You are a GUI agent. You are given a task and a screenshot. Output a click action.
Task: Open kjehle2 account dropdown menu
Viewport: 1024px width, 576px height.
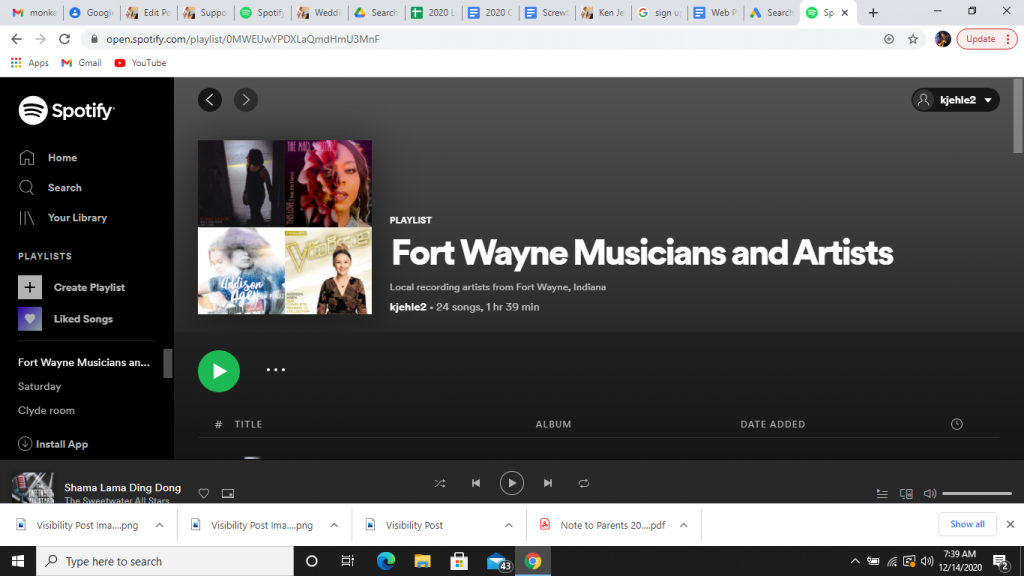coord(955,100)
